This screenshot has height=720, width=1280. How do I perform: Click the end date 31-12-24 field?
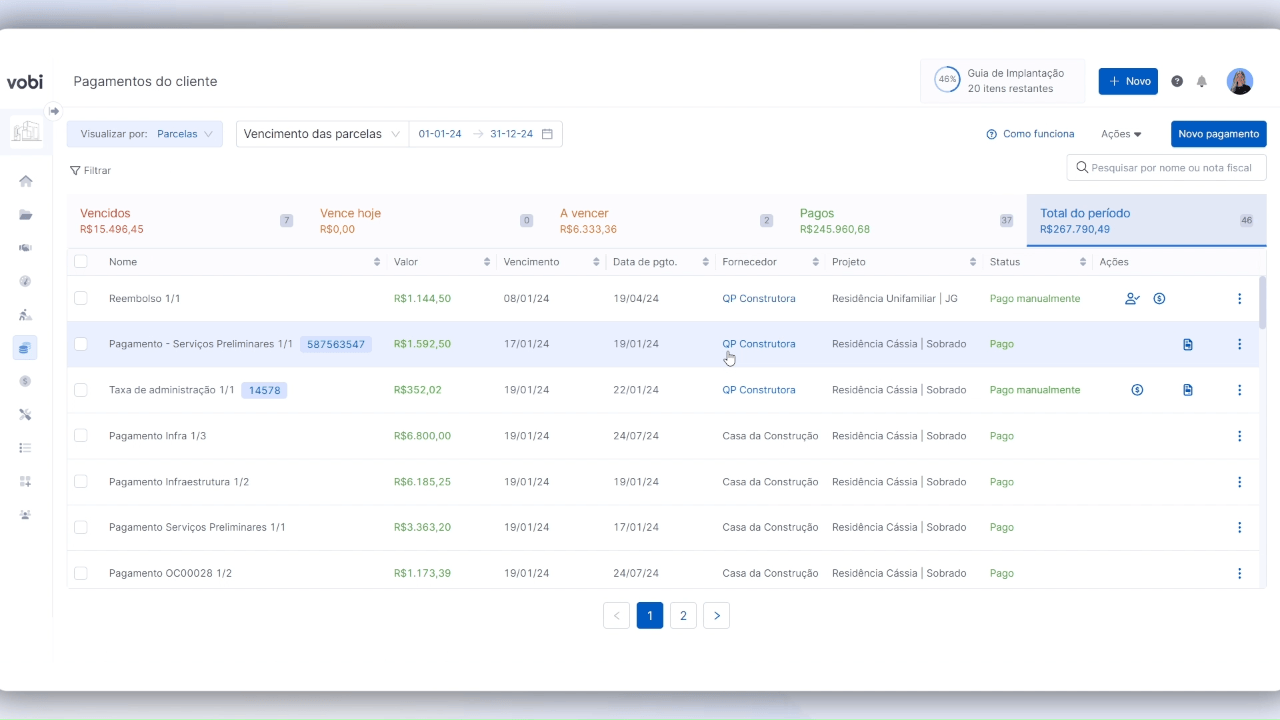pos(511,134)
